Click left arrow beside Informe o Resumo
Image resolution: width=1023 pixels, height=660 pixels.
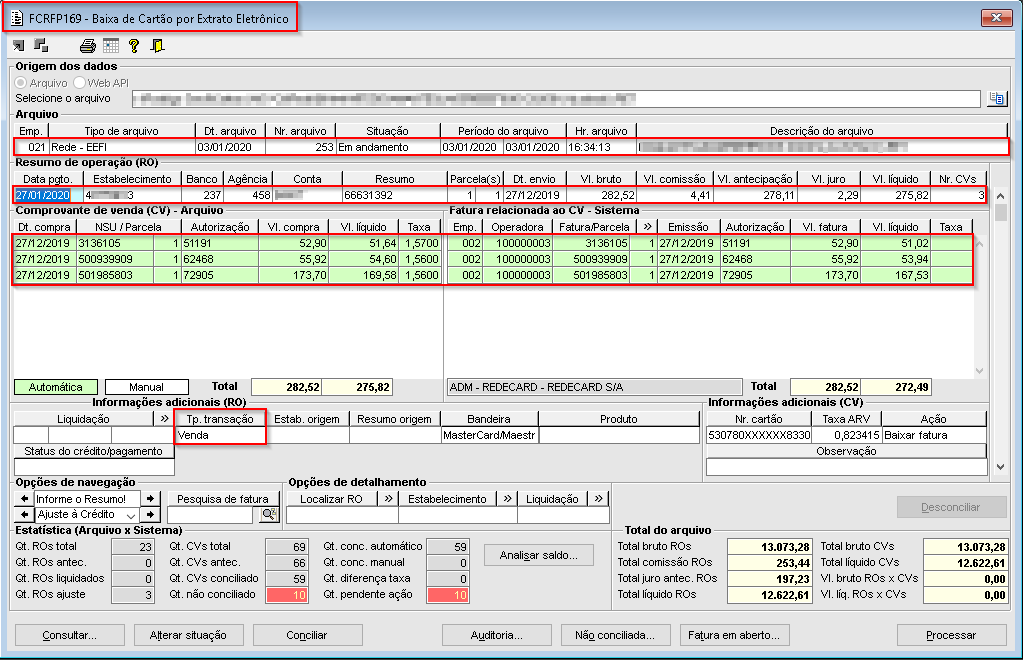(25, 499)
